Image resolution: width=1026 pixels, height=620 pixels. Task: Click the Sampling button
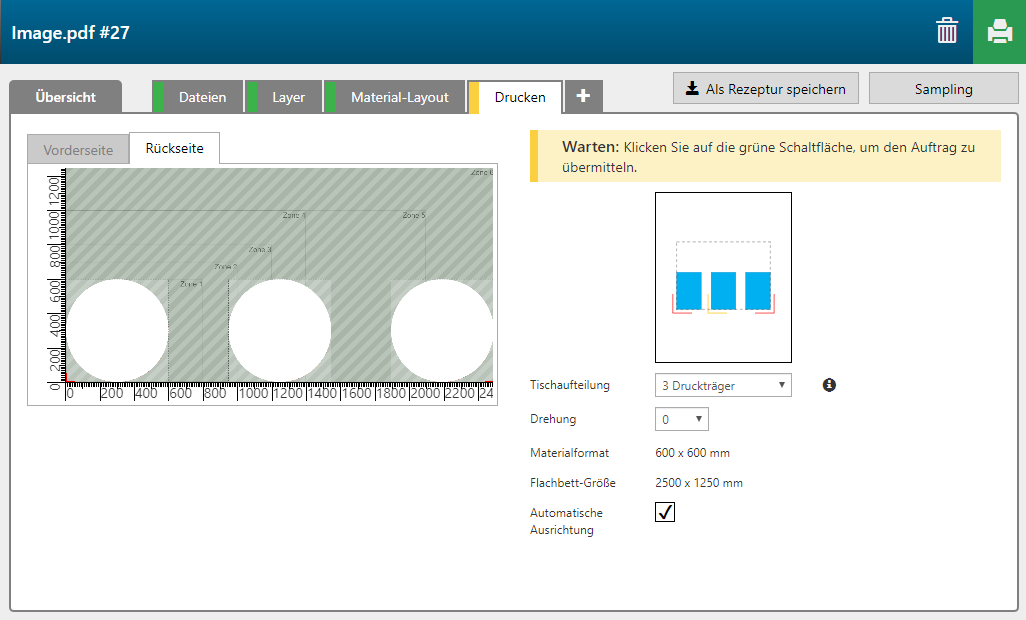tap(943, 89)
